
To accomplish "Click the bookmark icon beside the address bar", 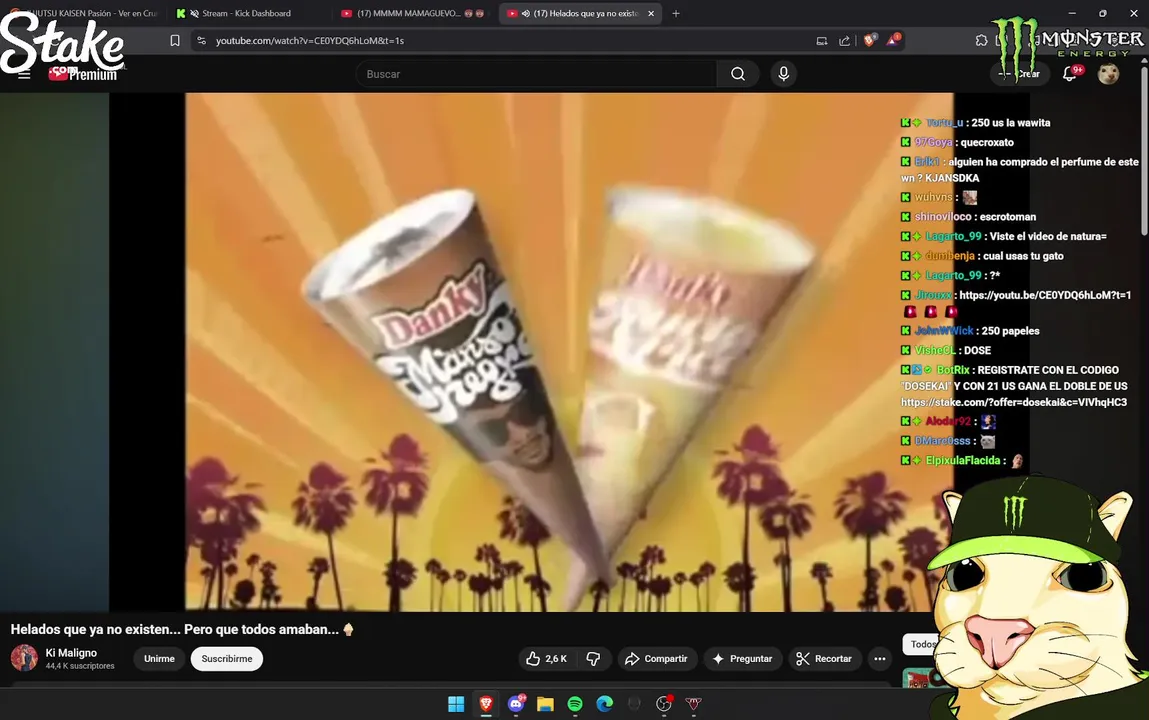I will 174,41.
